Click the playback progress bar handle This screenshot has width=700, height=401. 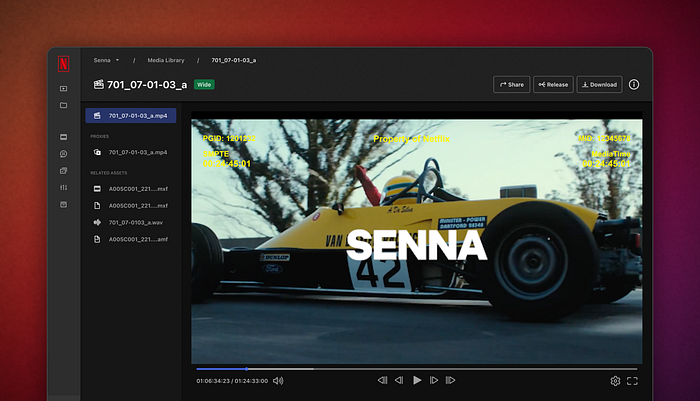coord(246,369)
